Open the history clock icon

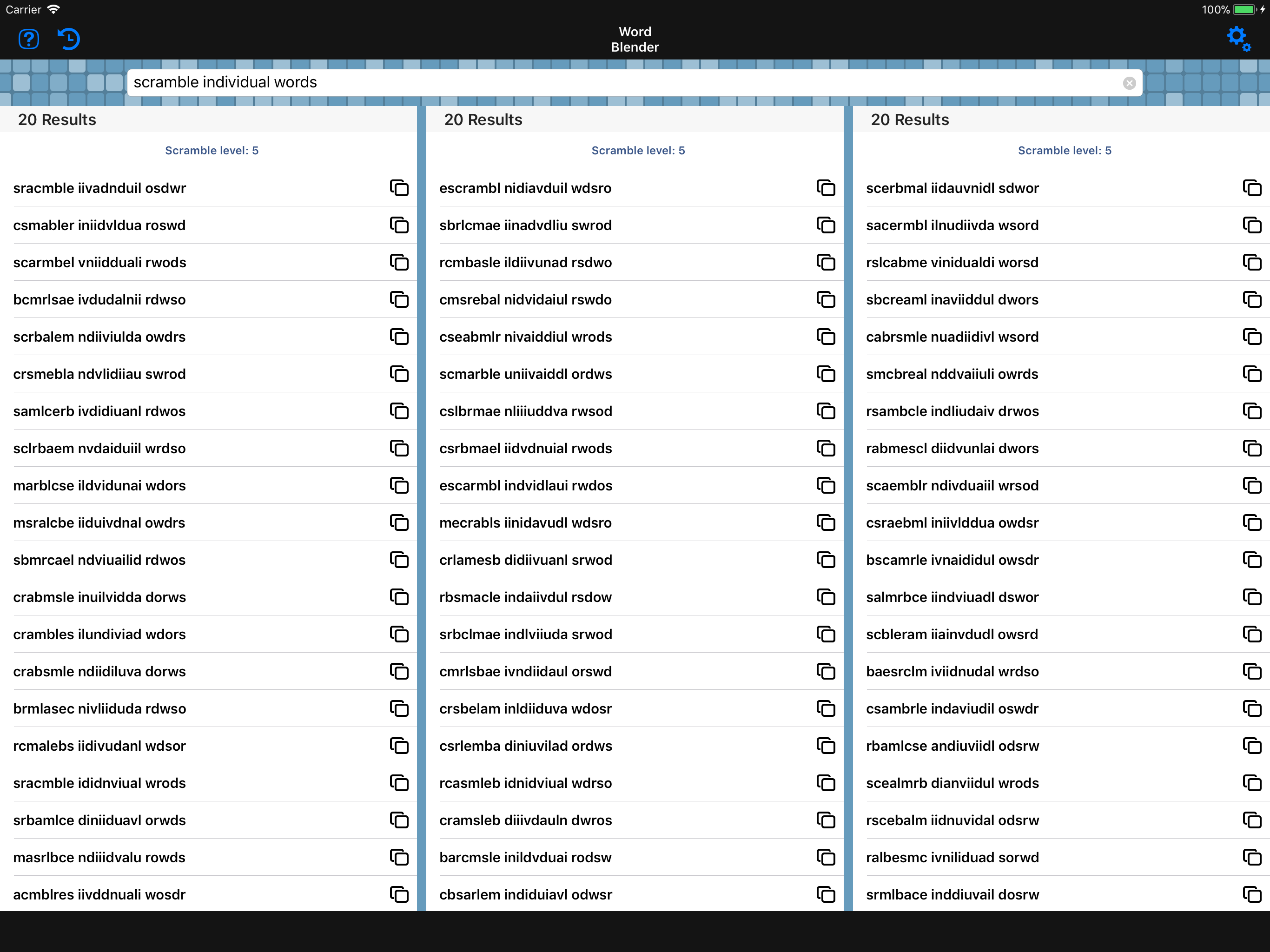pos(68,39)
